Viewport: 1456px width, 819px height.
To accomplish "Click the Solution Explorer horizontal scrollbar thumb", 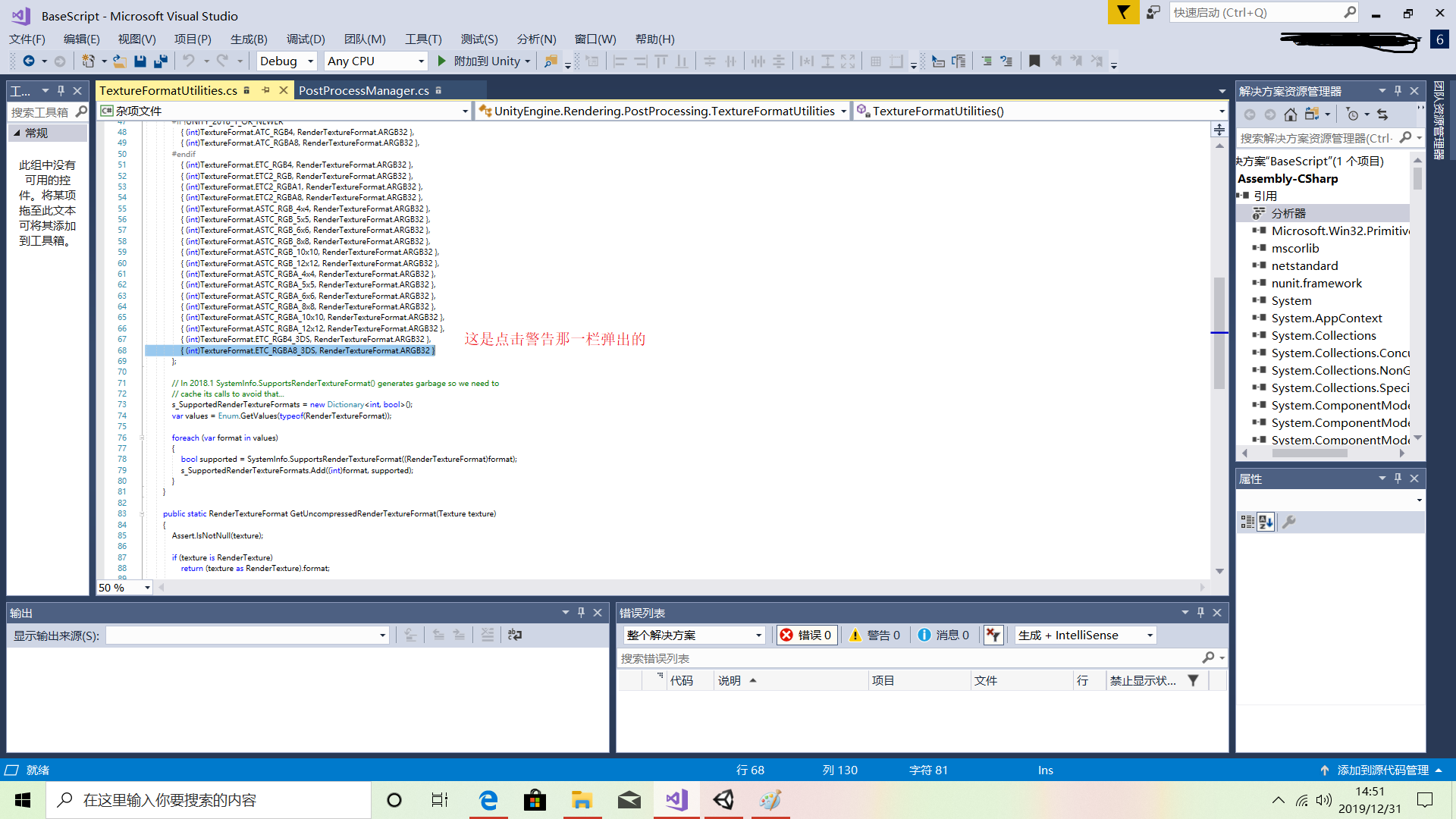I will (x=1310, y=453).
